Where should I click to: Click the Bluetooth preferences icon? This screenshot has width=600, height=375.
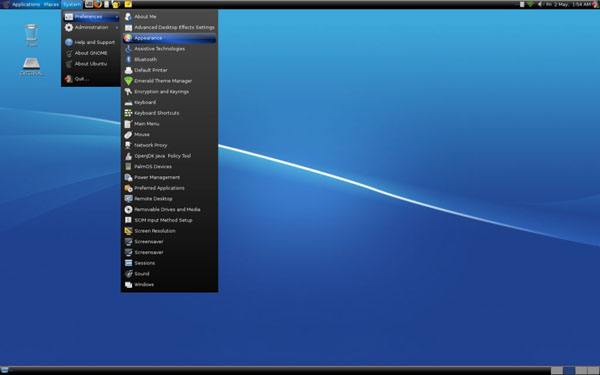[x=128, y=59]
